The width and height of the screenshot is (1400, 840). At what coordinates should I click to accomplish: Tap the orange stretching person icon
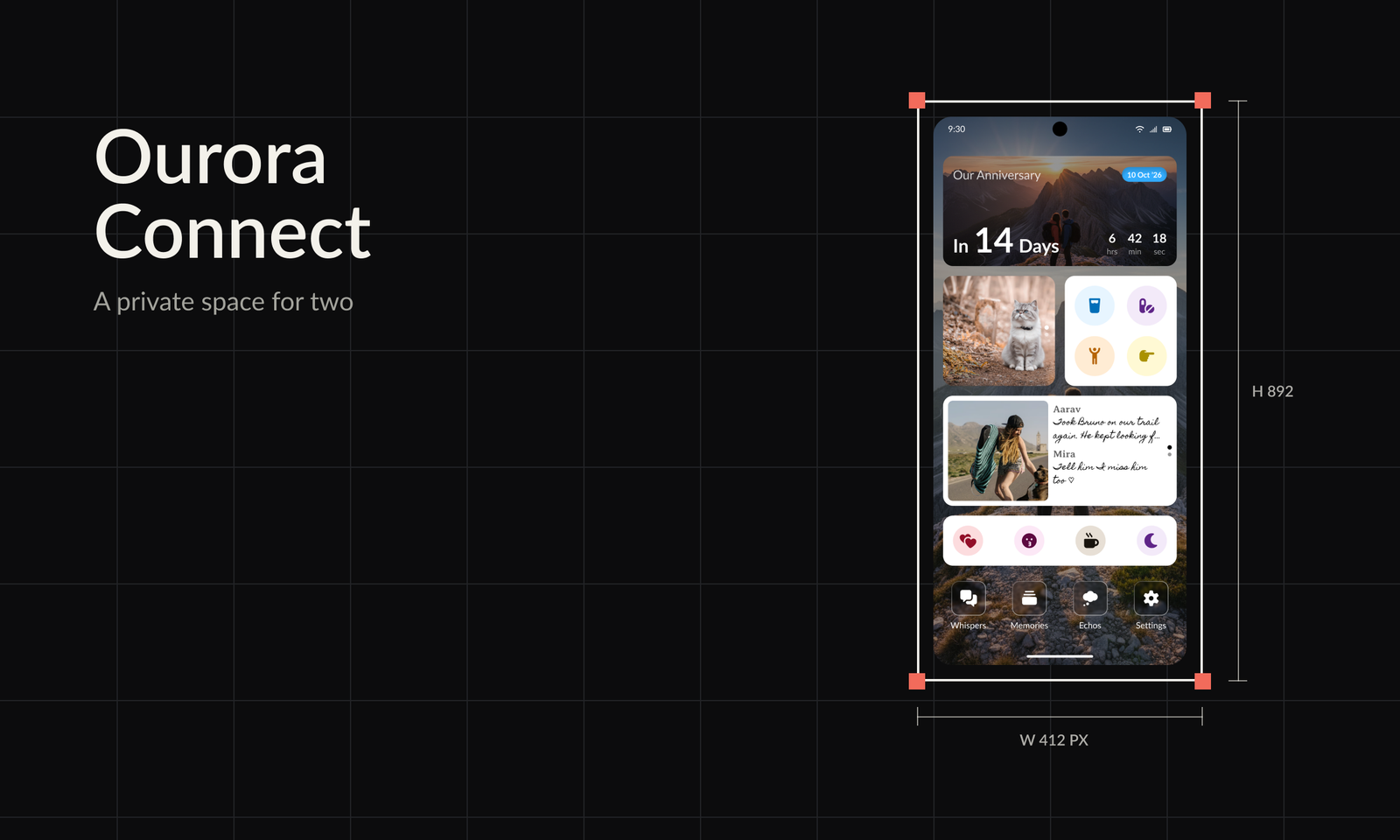point(1095,356)
